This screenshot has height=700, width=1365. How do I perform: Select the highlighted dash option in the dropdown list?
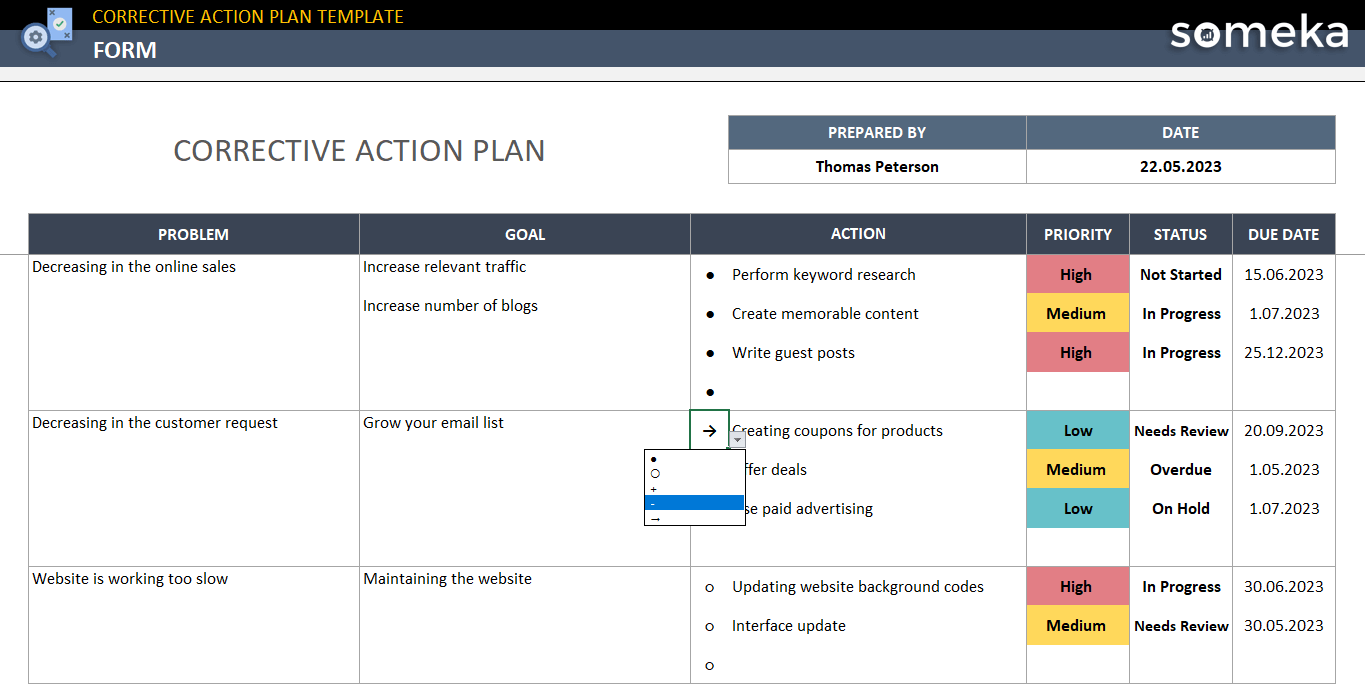pos(694,503)
